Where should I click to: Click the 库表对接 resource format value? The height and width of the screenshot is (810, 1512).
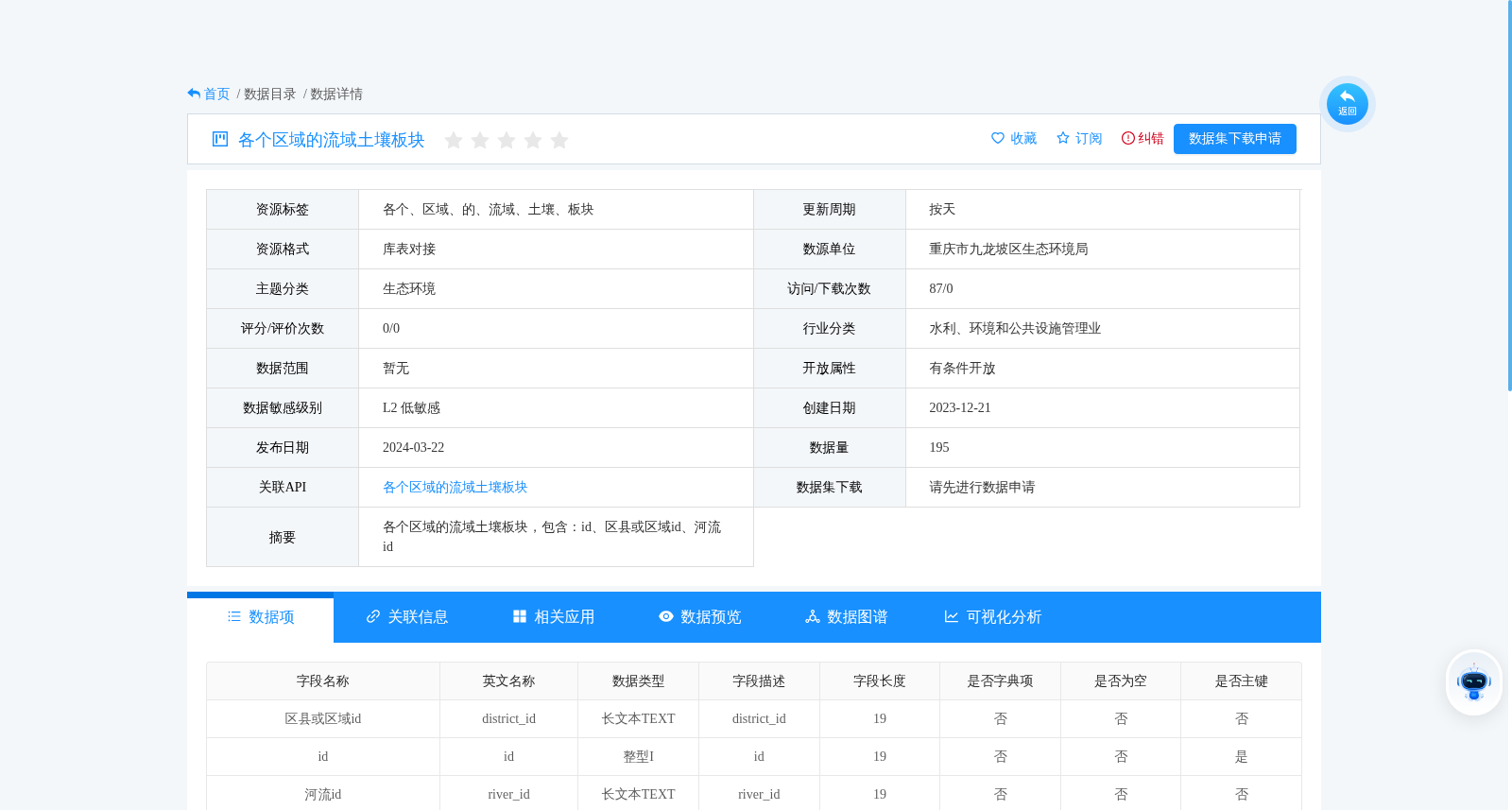tap(409, 249)
